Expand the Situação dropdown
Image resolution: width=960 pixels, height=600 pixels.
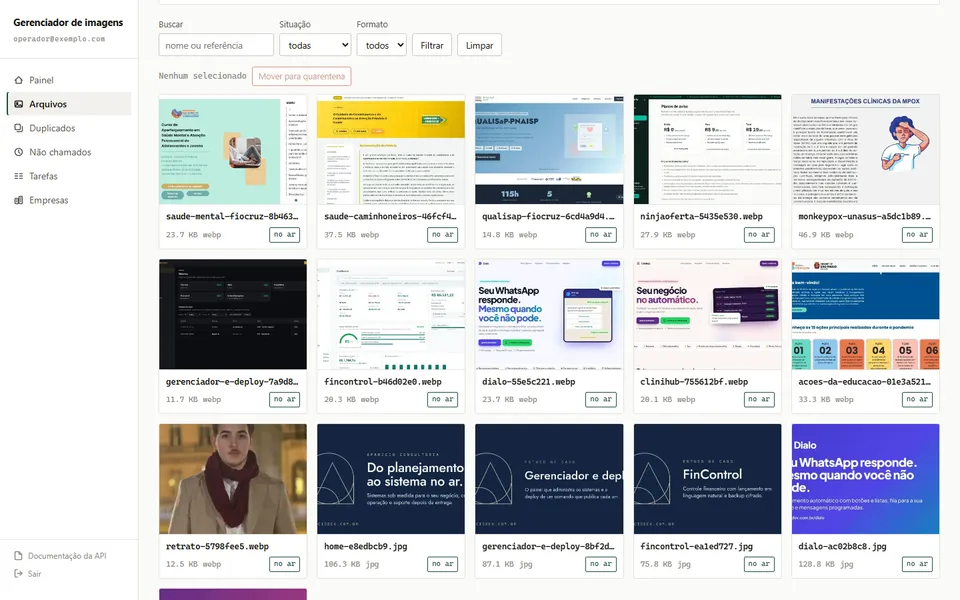pyautogui.click(x=315, y=45)
